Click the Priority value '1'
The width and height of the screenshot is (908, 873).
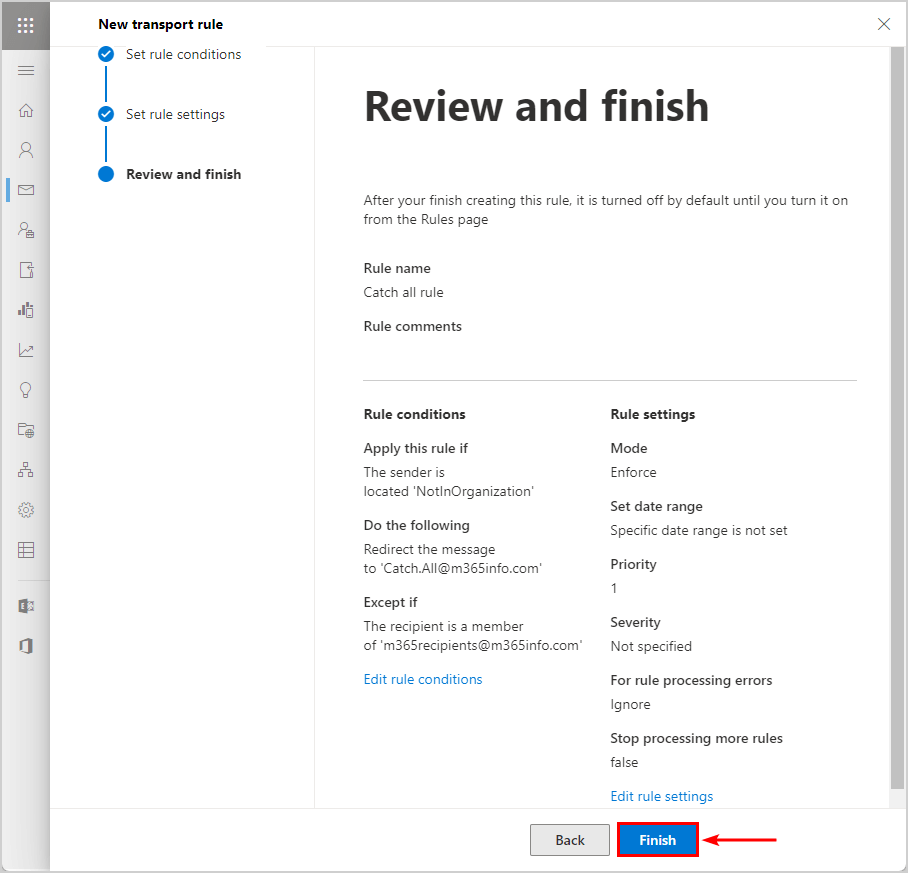coord(614,588)
